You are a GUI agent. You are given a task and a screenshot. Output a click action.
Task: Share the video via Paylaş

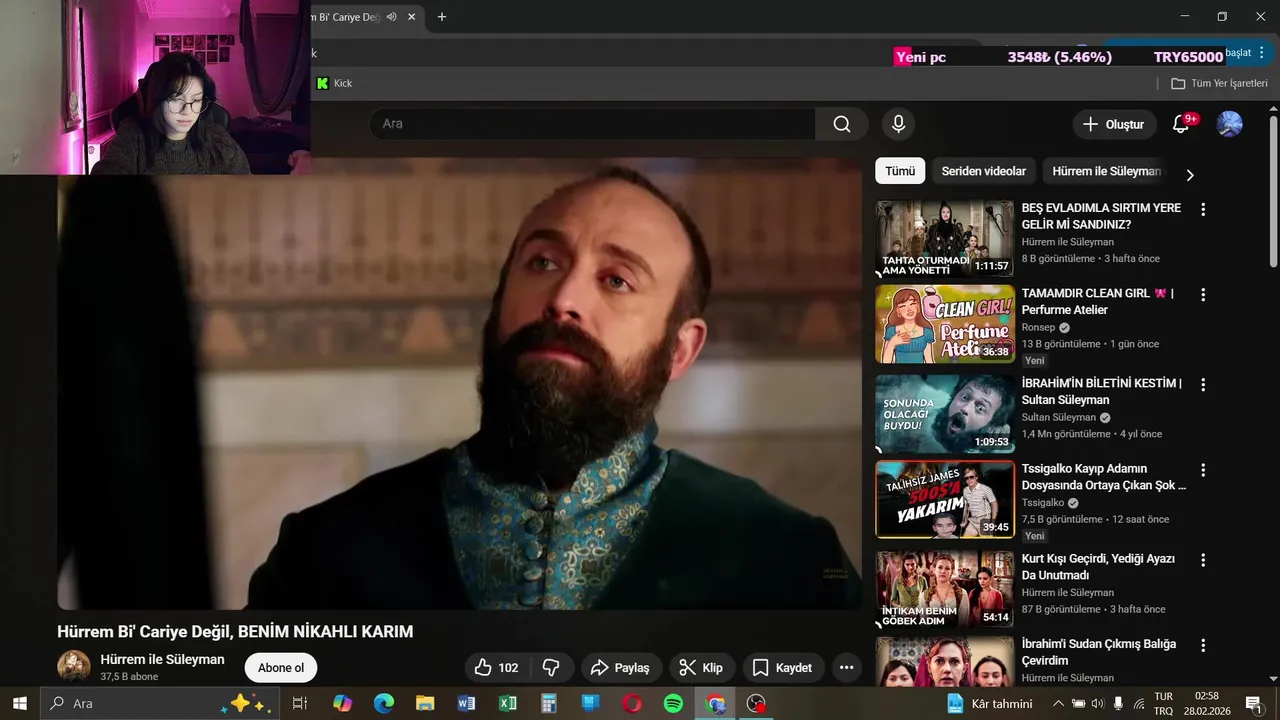tap(620, 668)
